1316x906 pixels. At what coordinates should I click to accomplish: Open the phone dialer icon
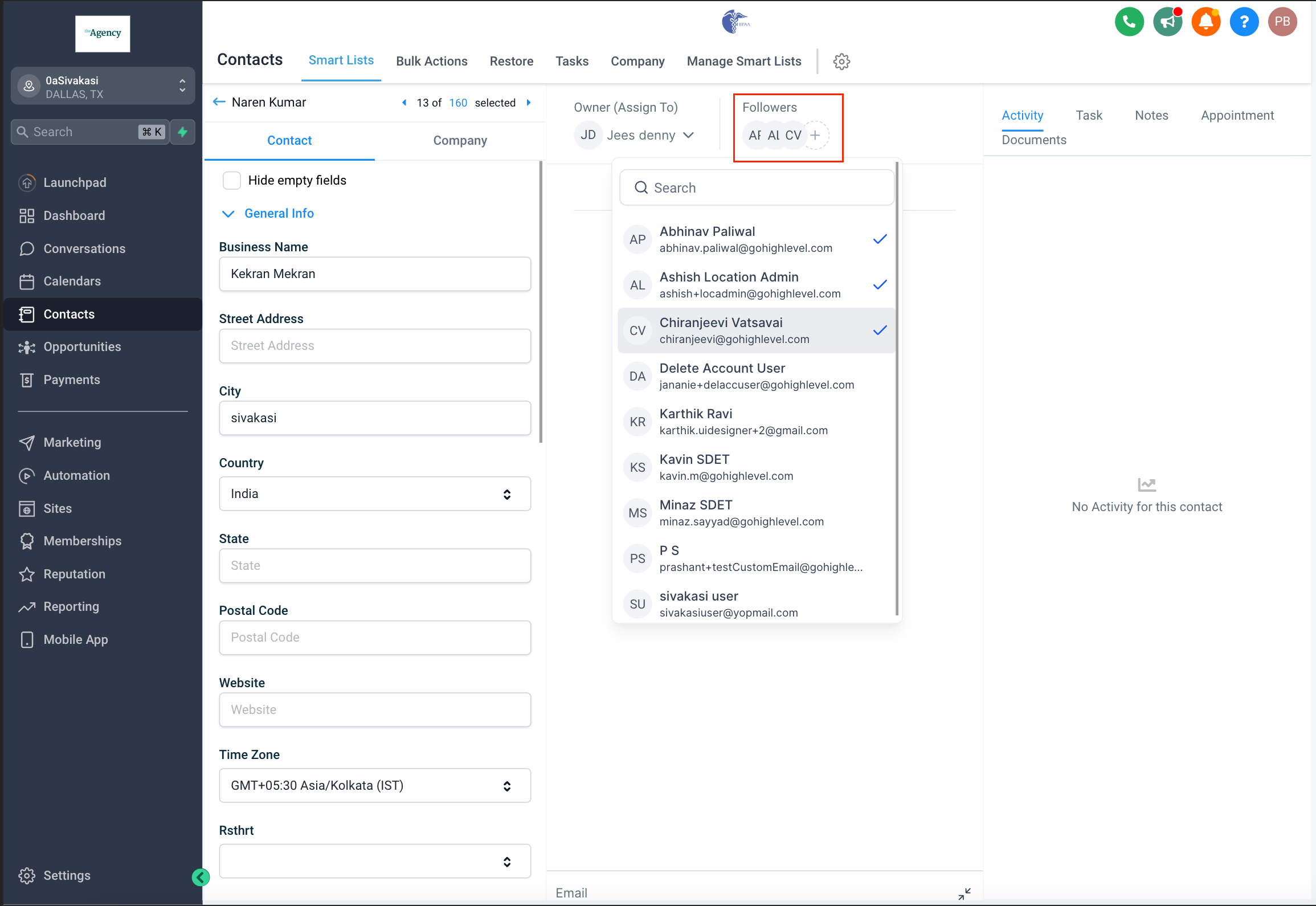[1129, 22]
